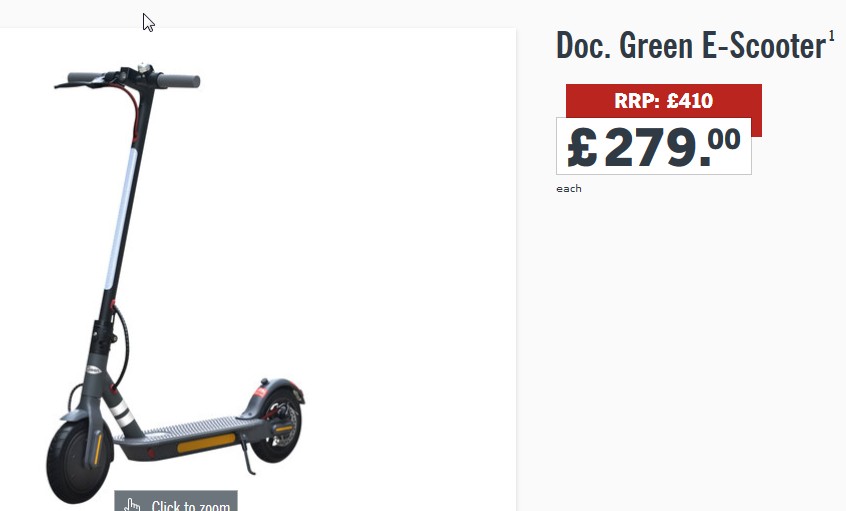Click the red brake cable near the handlebar
This screenshot has height=511, width=846.
coord(130,111)
